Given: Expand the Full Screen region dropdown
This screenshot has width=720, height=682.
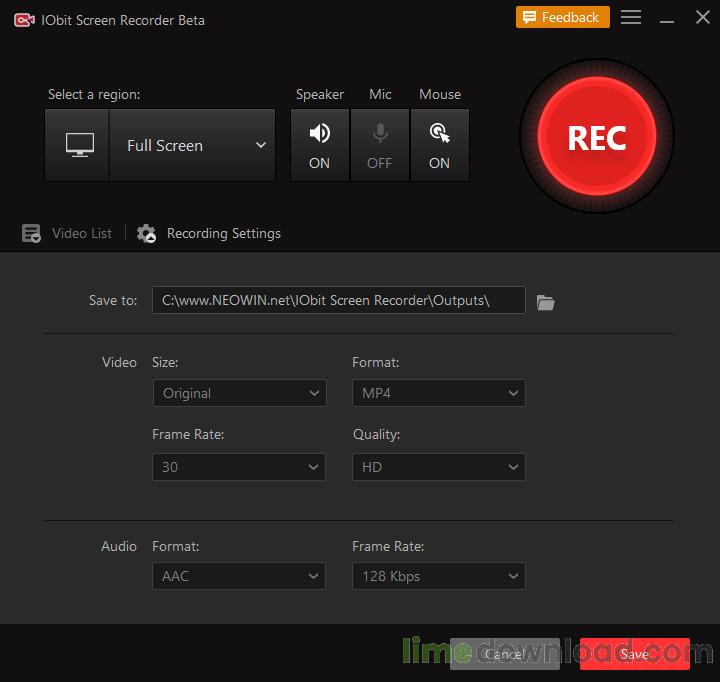Looking at the screenshot, I should [192, 145].
